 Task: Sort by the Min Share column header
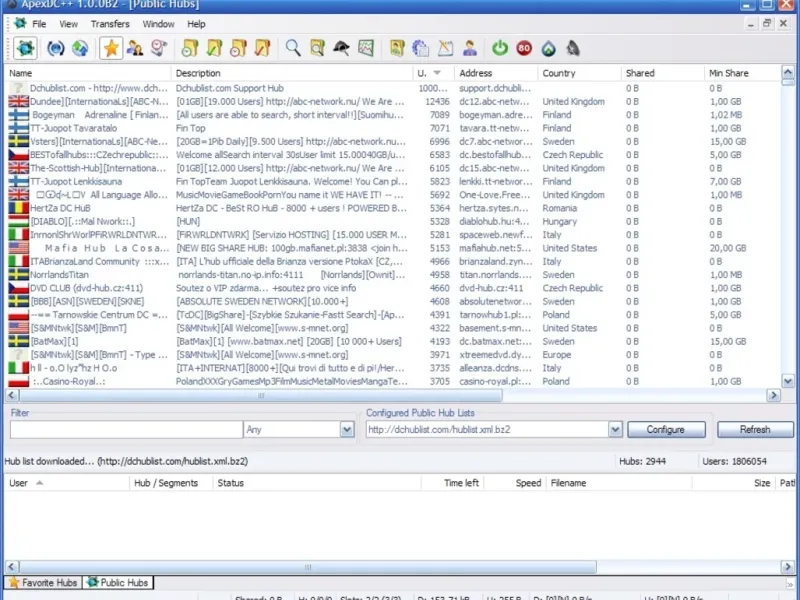pyautogui.click(x=742, y=73)
